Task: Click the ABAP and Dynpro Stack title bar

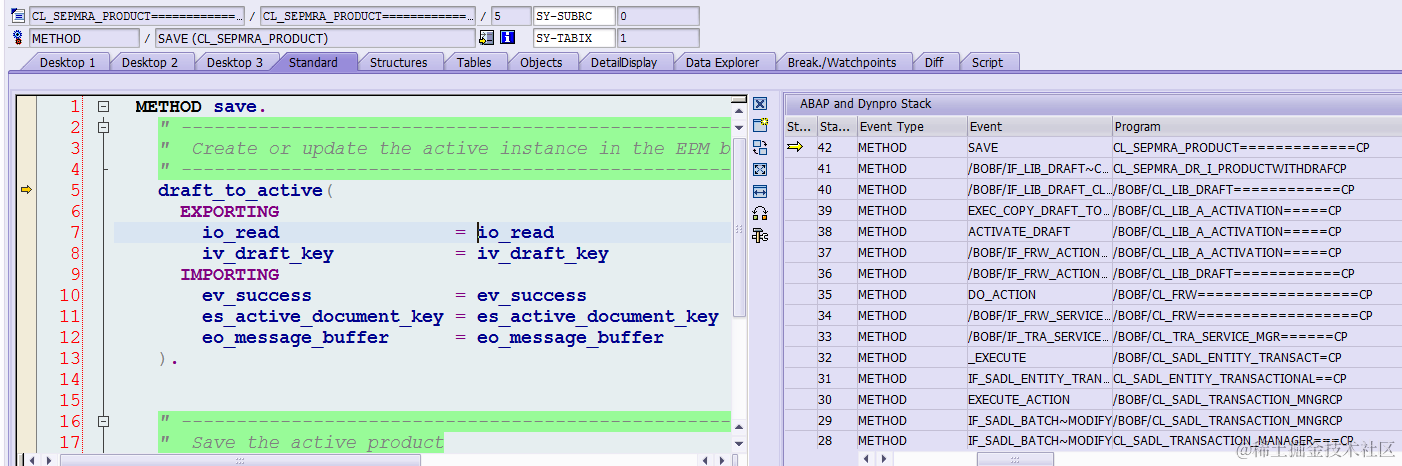Action: click(x=1093, y=103)
